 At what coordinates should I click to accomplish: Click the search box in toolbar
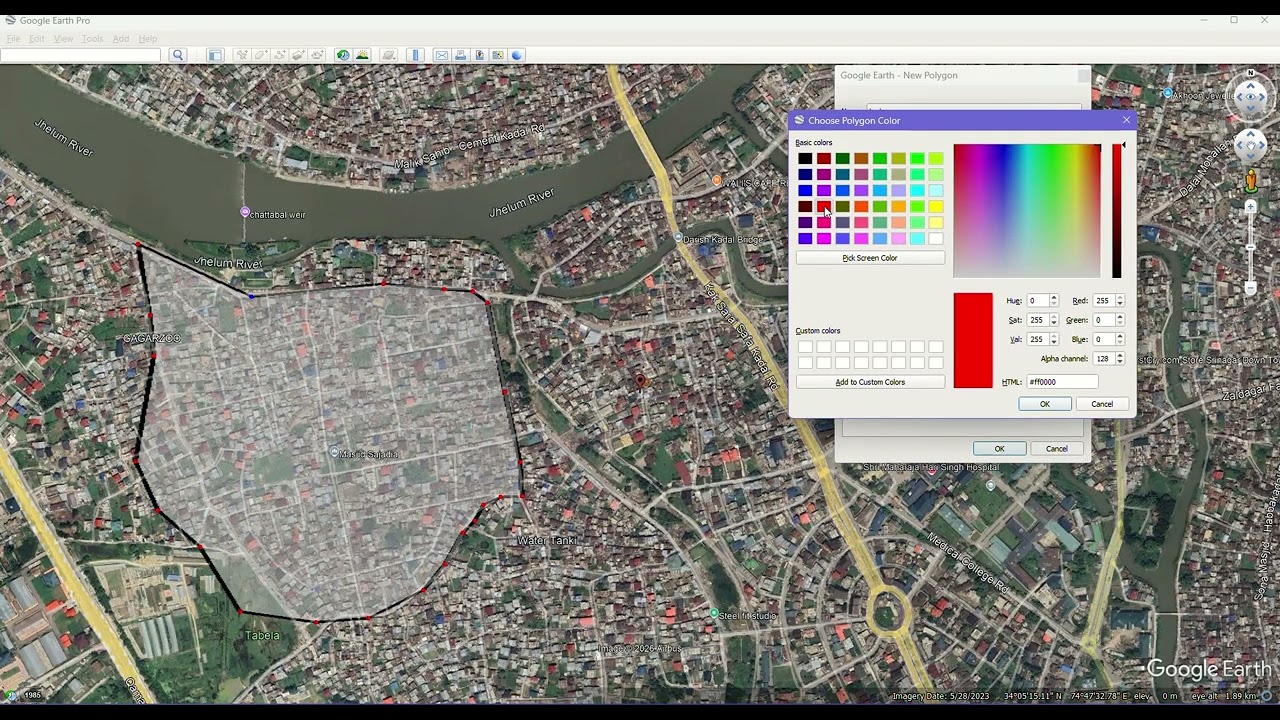(80, 55)
